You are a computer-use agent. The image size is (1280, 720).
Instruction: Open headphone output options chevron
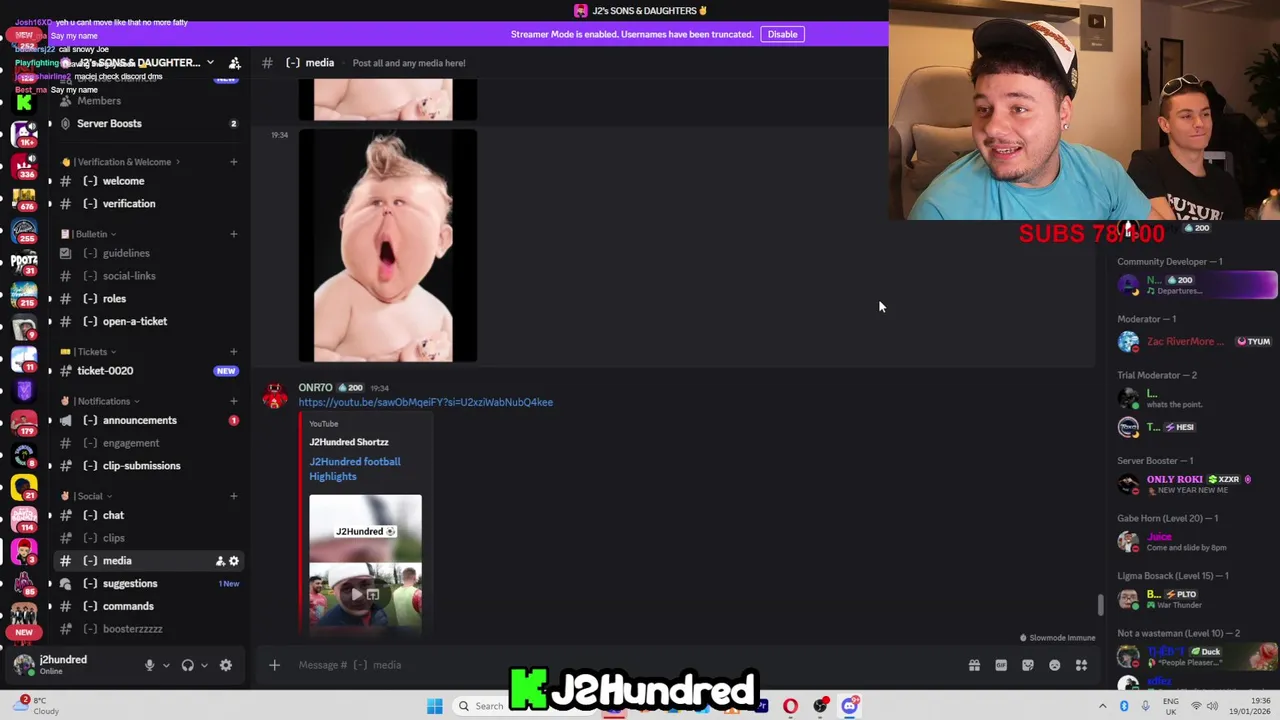(204, 665)
